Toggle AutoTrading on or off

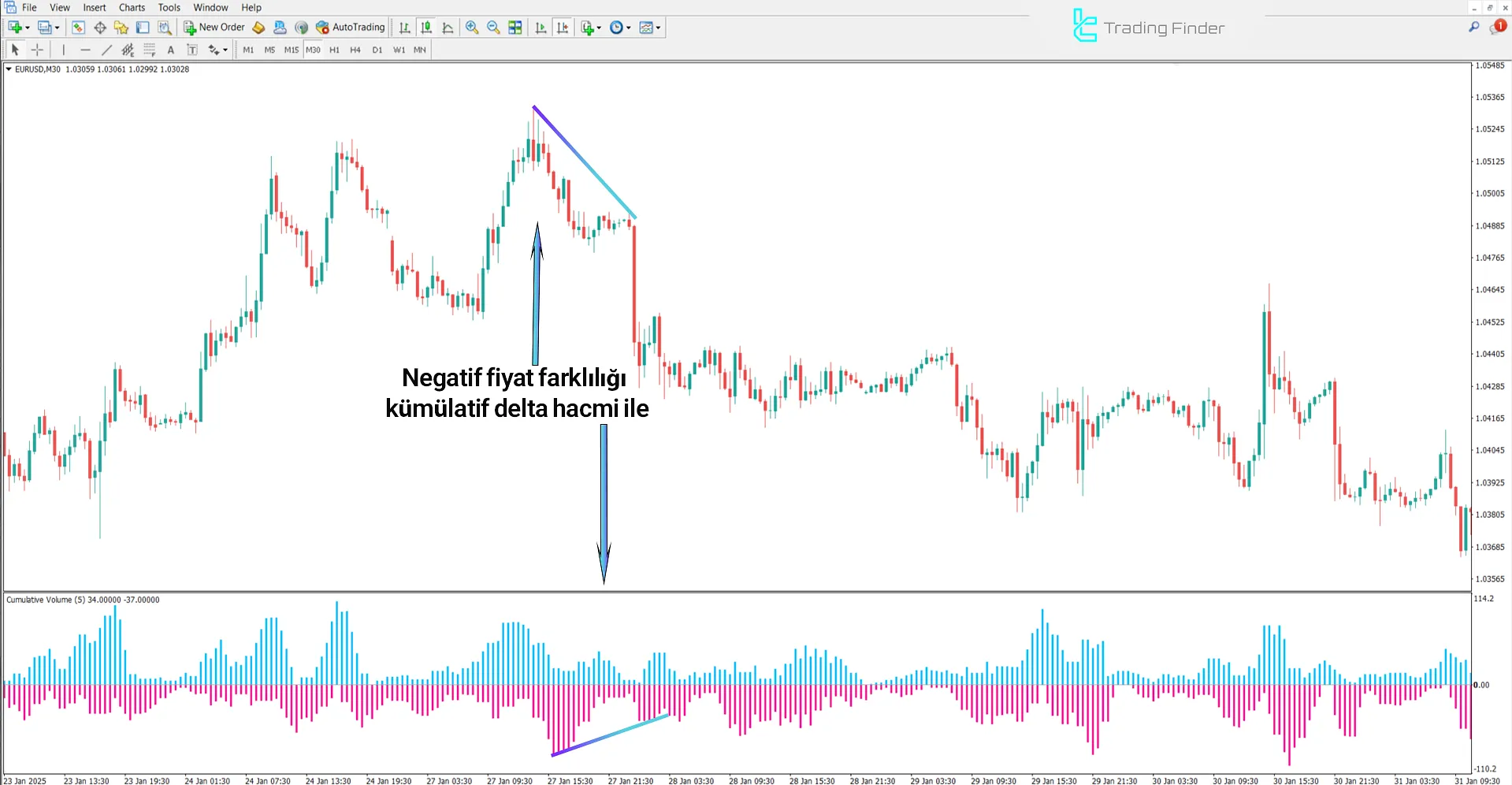coord(351,28)
